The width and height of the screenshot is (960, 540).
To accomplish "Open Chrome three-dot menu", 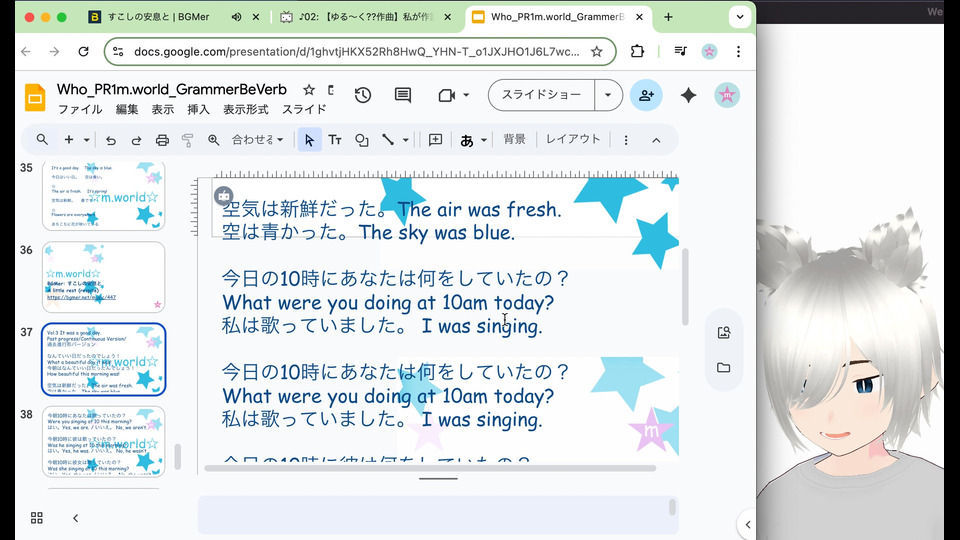I will tap(738, 51).
